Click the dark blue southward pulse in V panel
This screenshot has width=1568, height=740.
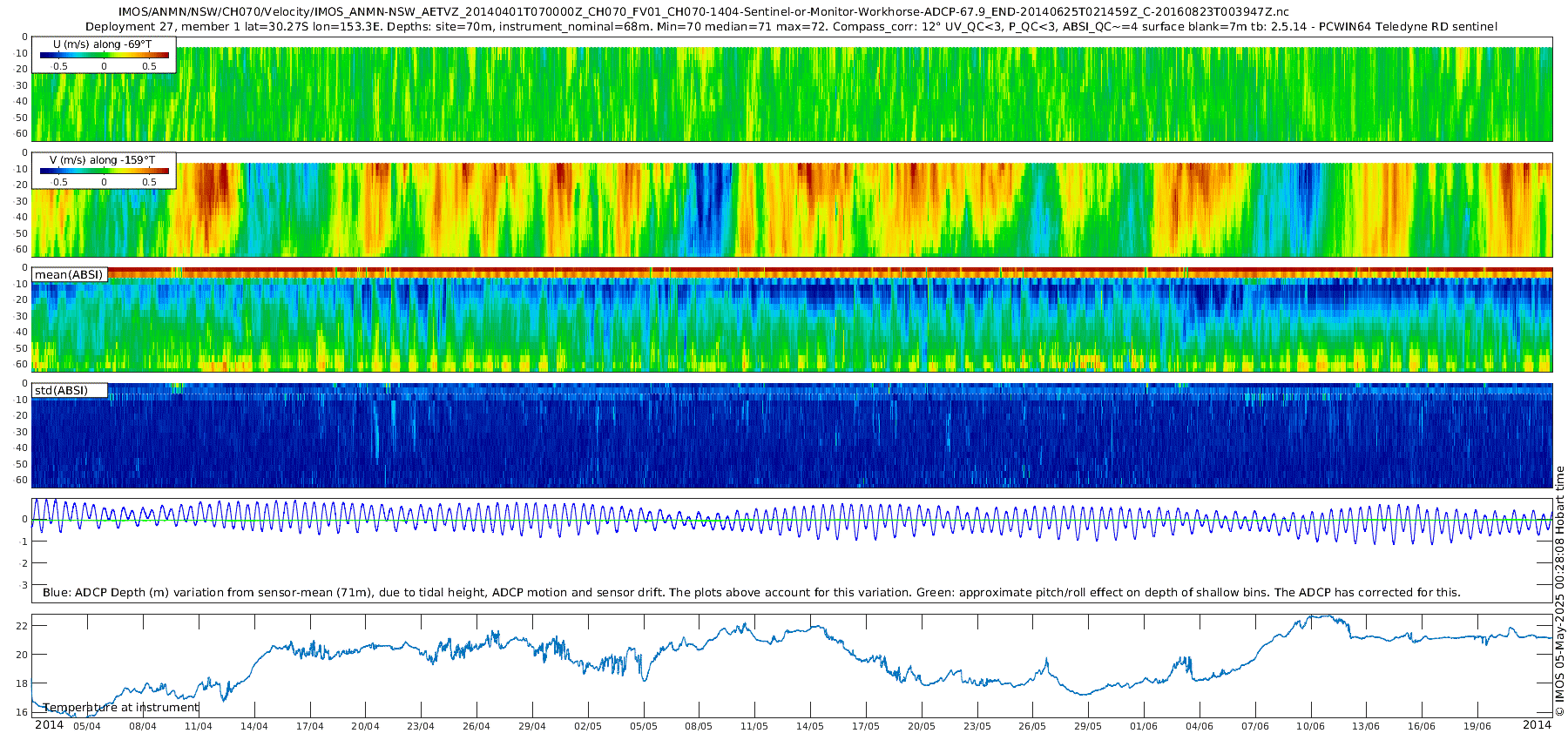(710, 205)
